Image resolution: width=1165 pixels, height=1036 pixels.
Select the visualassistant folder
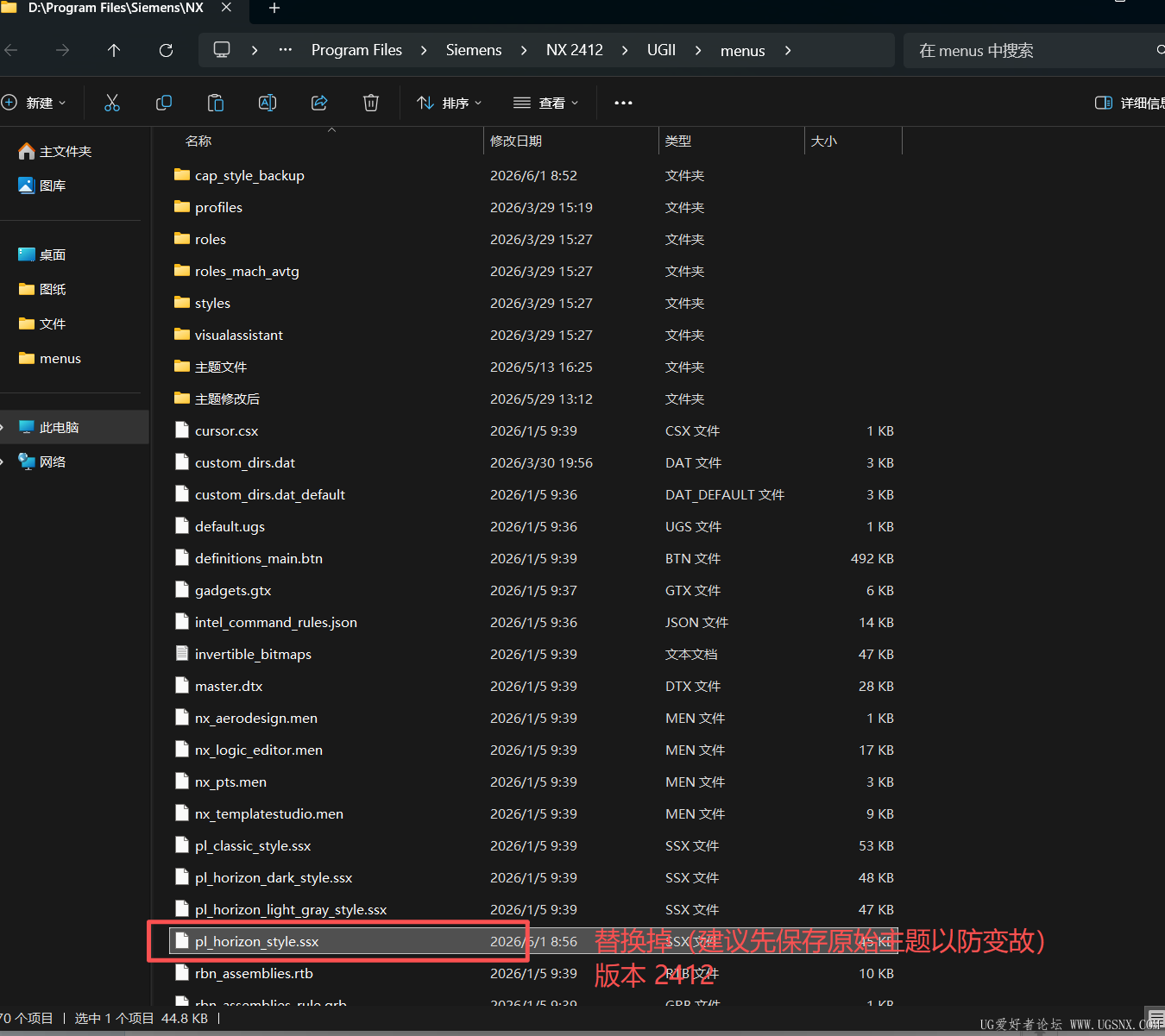coord(533,335)
